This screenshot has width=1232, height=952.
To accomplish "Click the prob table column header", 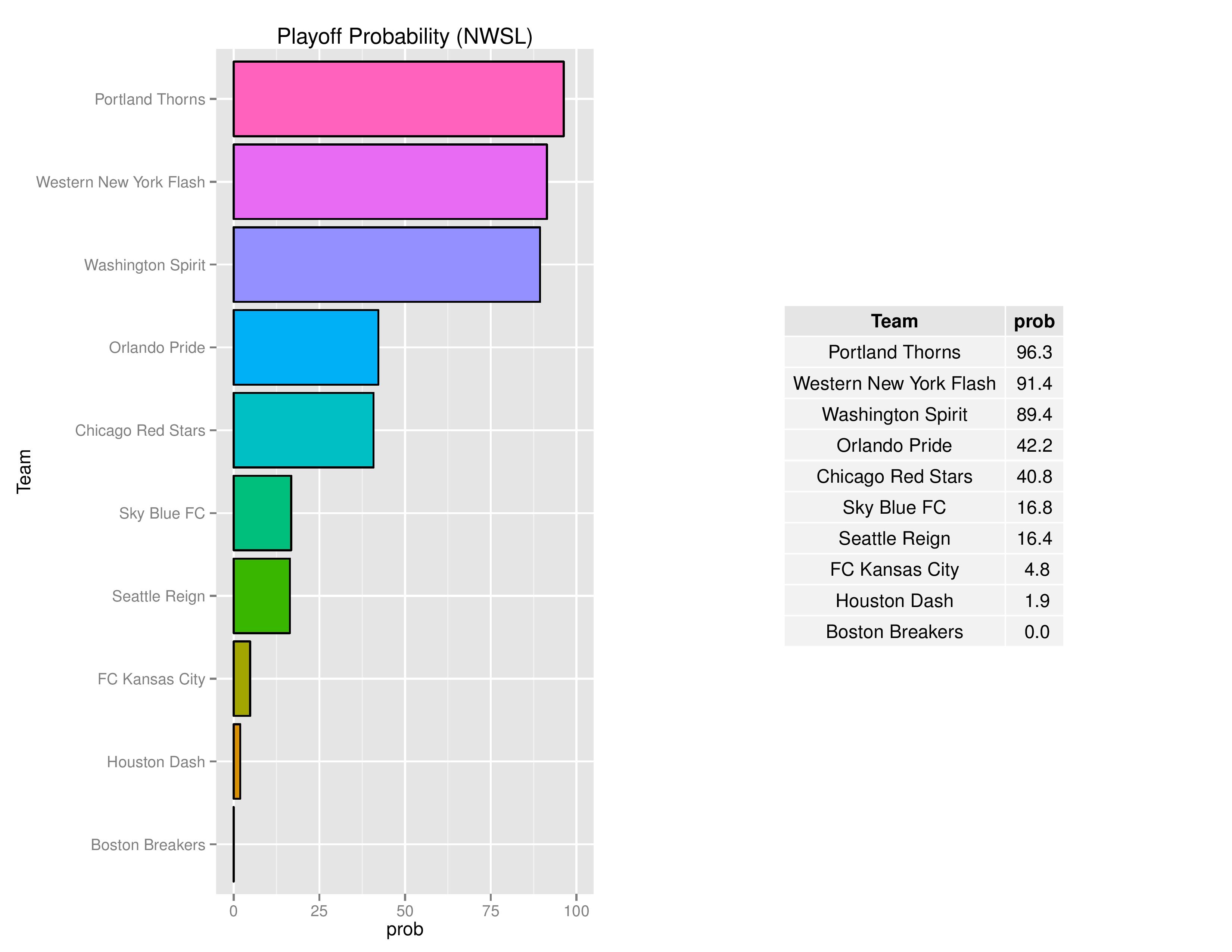I will [1034, 321].
